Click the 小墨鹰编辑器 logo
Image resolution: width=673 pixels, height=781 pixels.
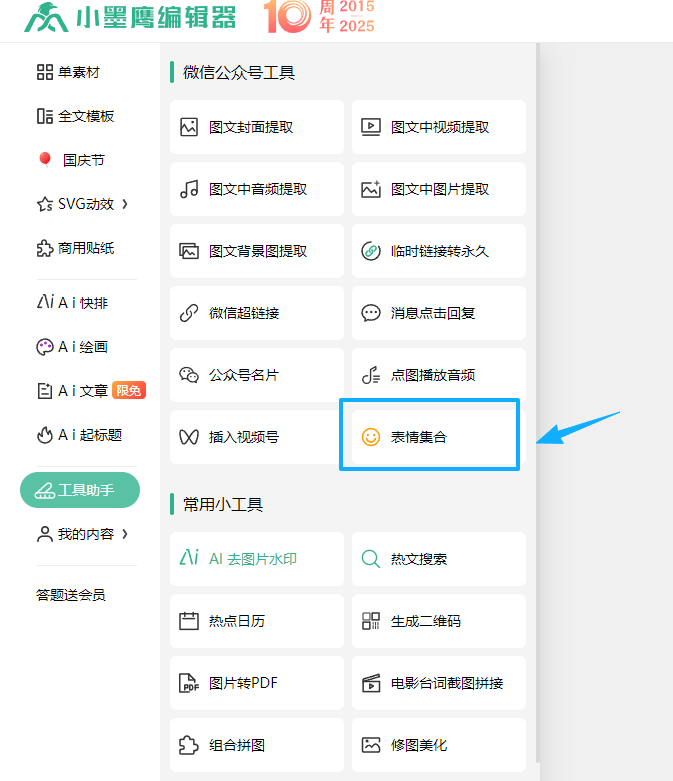130,17
